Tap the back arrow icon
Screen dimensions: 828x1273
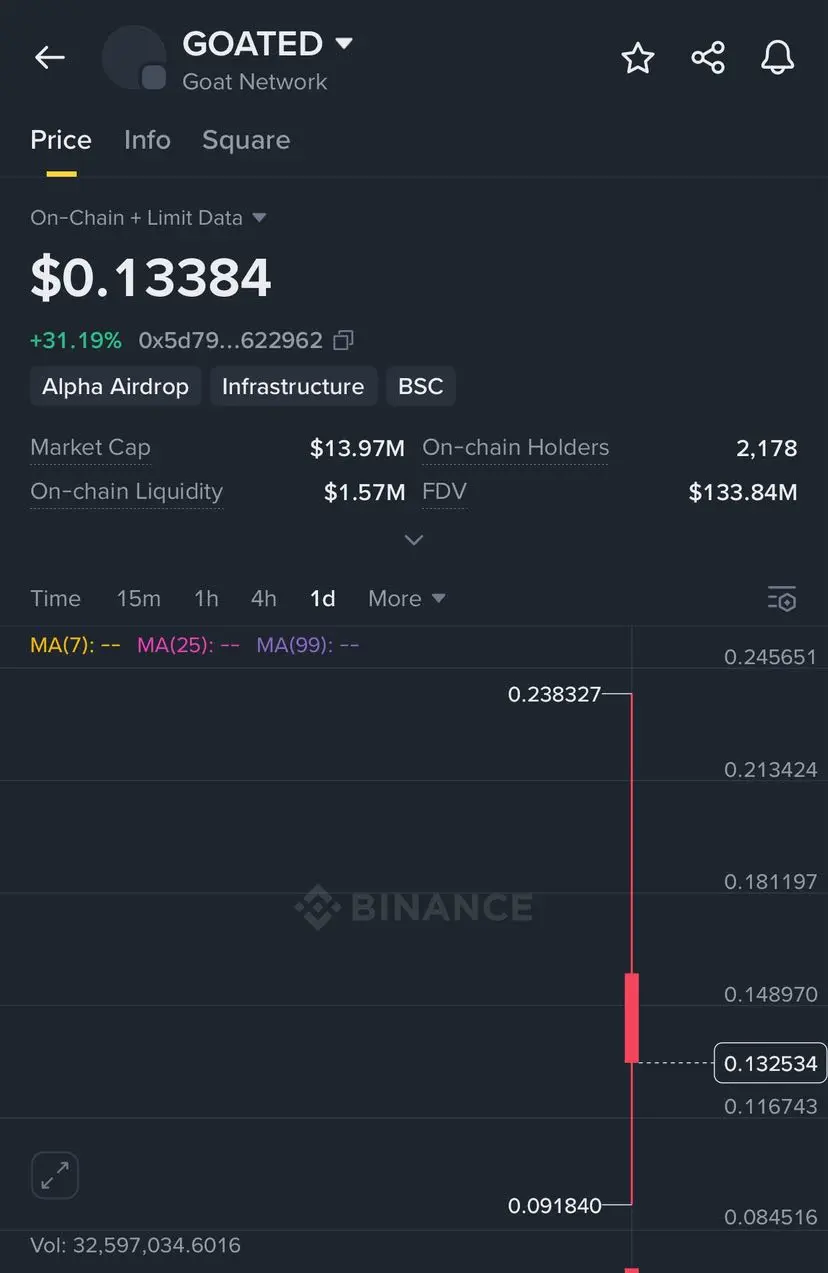click(x=49, y=58)
